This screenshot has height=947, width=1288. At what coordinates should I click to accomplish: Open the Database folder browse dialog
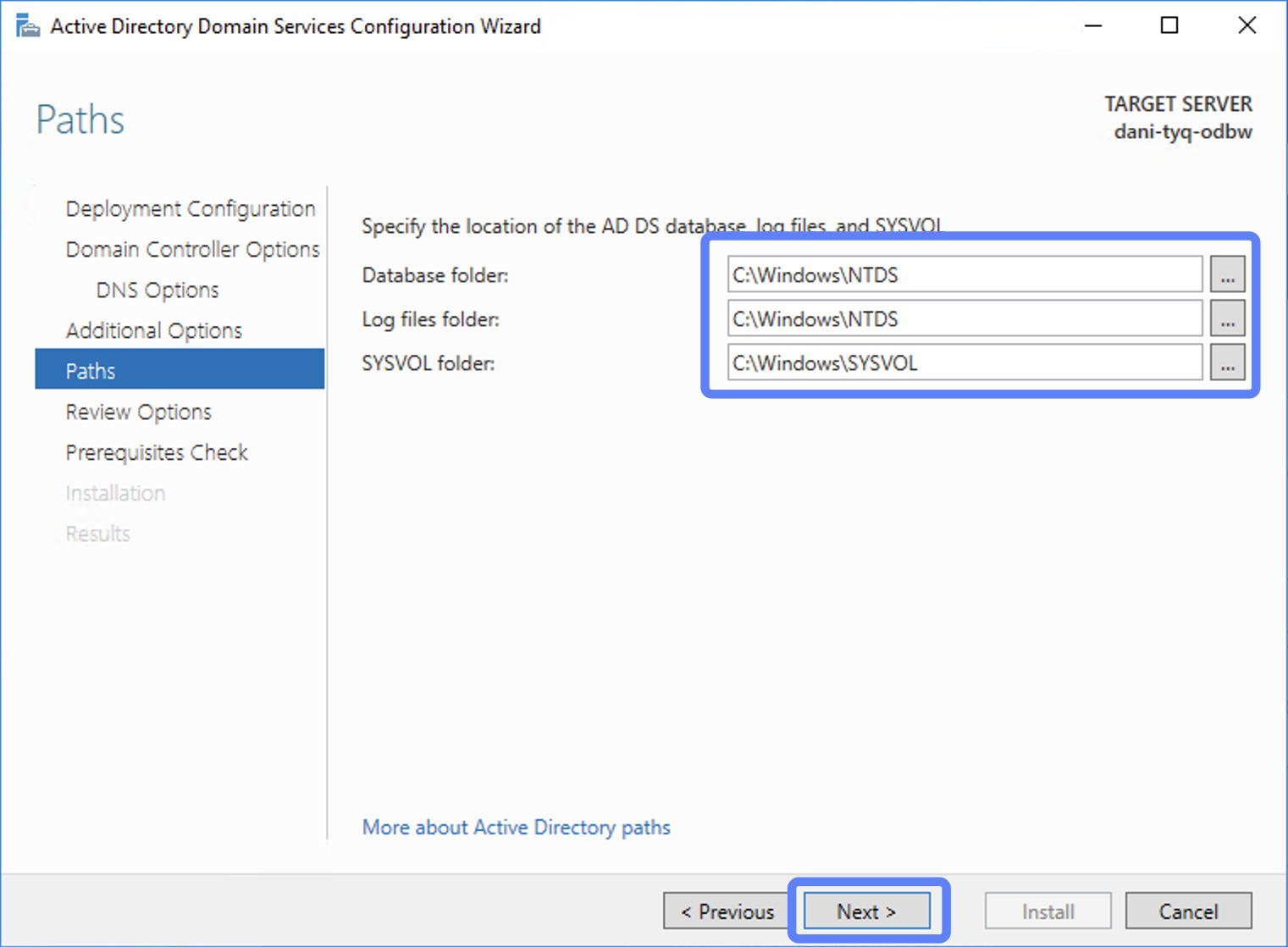click(1227, 274)
